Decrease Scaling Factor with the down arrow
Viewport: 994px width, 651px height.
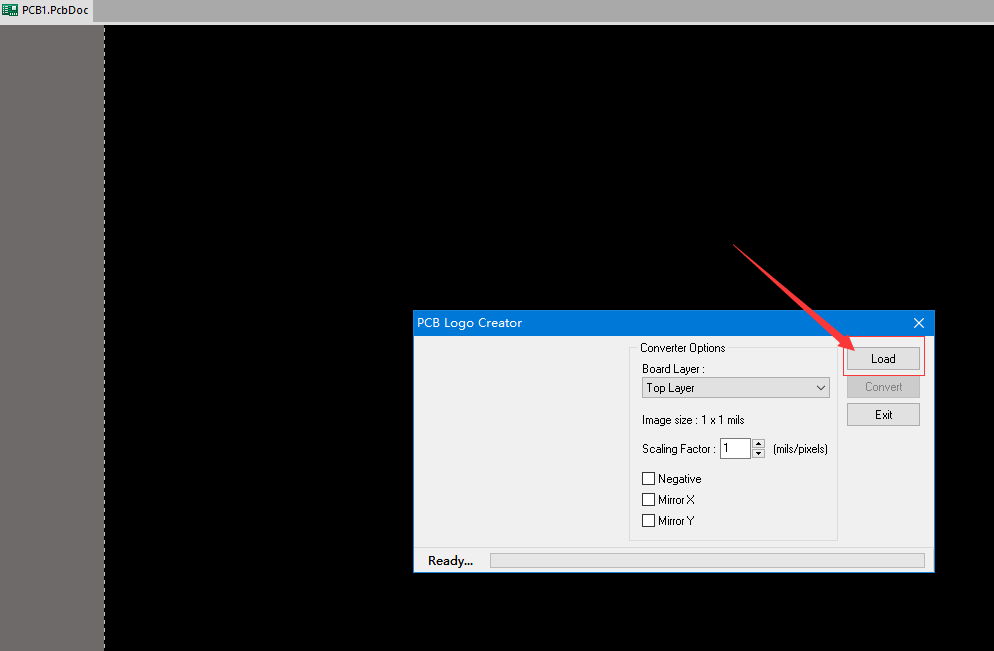pyautogui.click(x=758, y=453)
